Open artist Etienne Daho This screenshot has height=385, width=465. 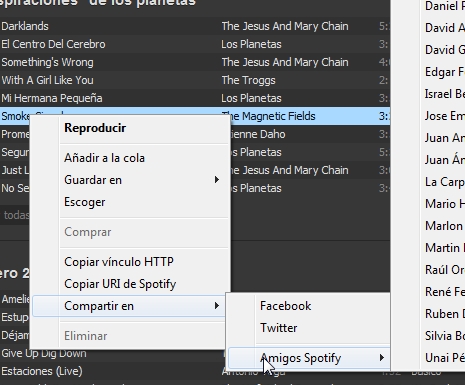point(258,134)
